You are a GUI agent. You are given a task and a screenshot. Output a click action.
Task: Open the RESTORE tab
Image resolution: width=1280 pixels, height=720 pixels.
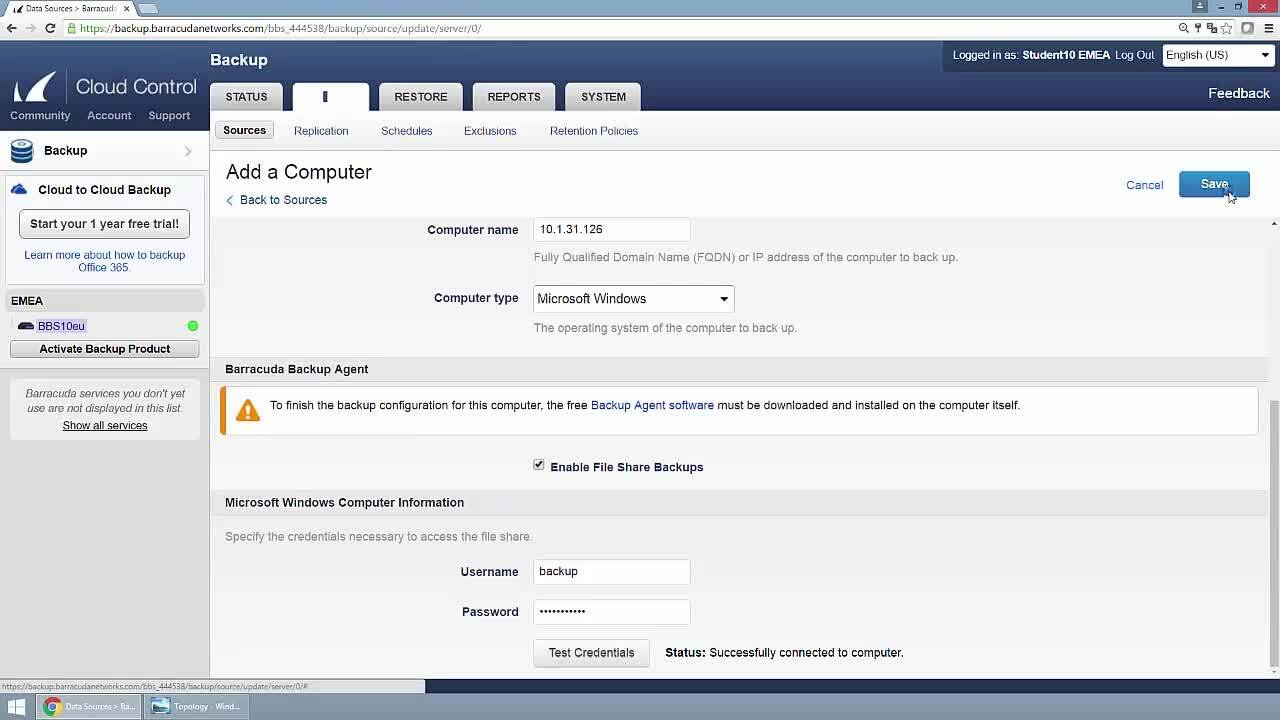(x=421, y=97)
